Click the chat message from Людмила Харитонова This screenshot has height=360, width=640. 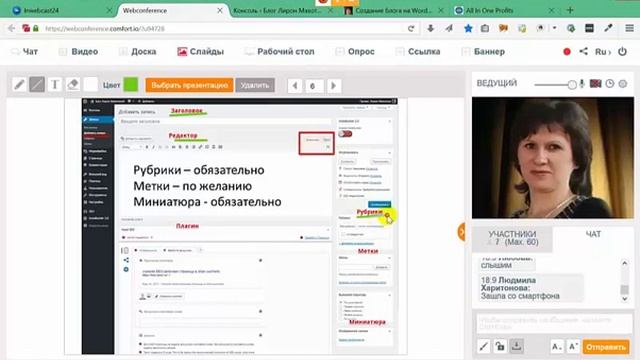[531, 288]
